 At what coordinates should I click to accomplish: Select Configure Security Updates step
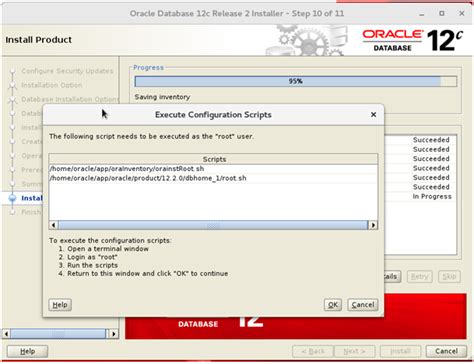click(67, 71)
